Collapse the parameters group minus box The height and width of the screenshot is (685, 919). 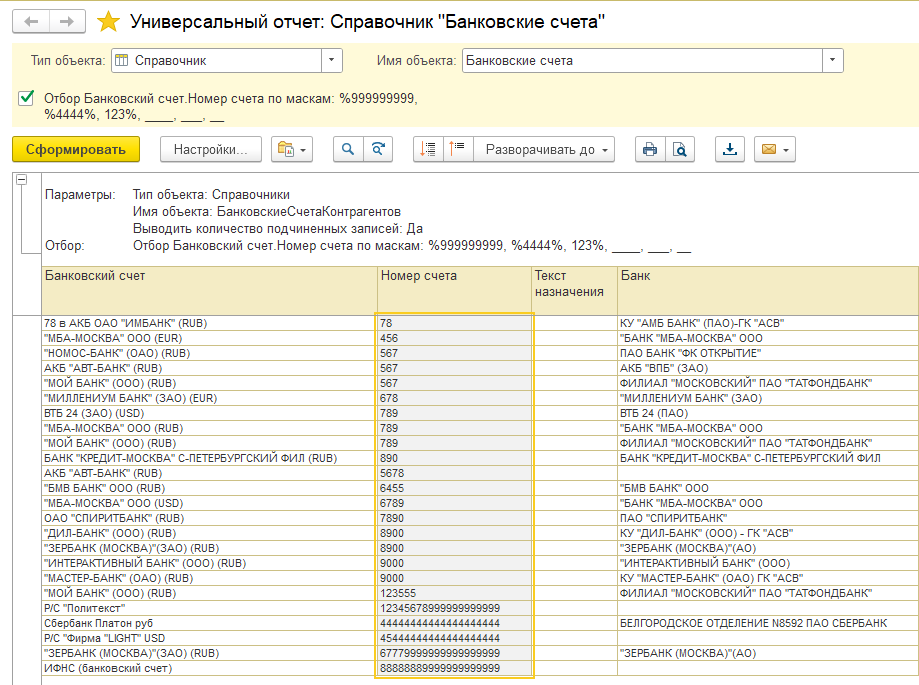click(x=22, y=179)
